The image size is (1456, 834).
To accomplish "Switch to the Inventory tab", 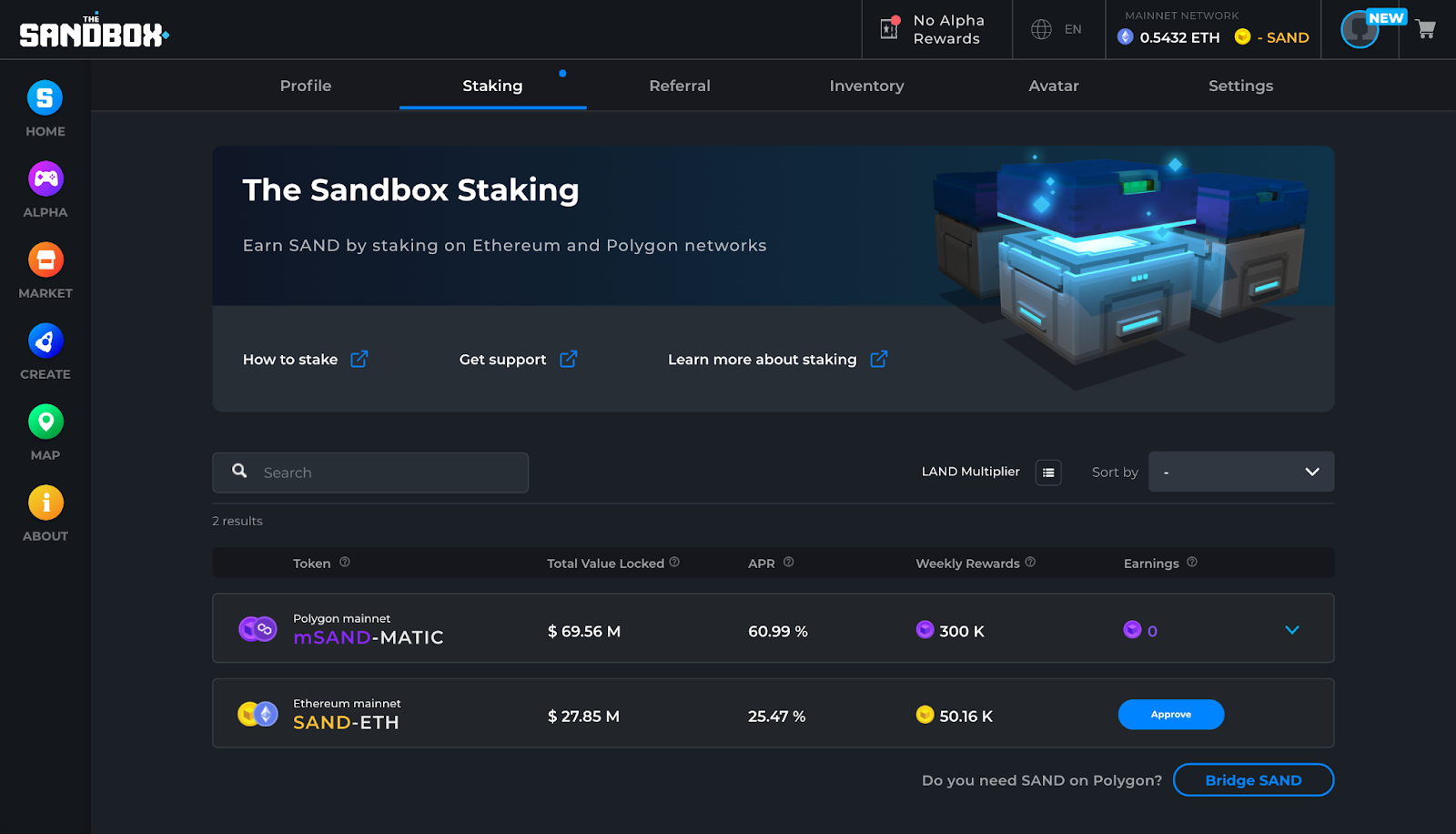I will pyautogui.click(x=866, y=86).
